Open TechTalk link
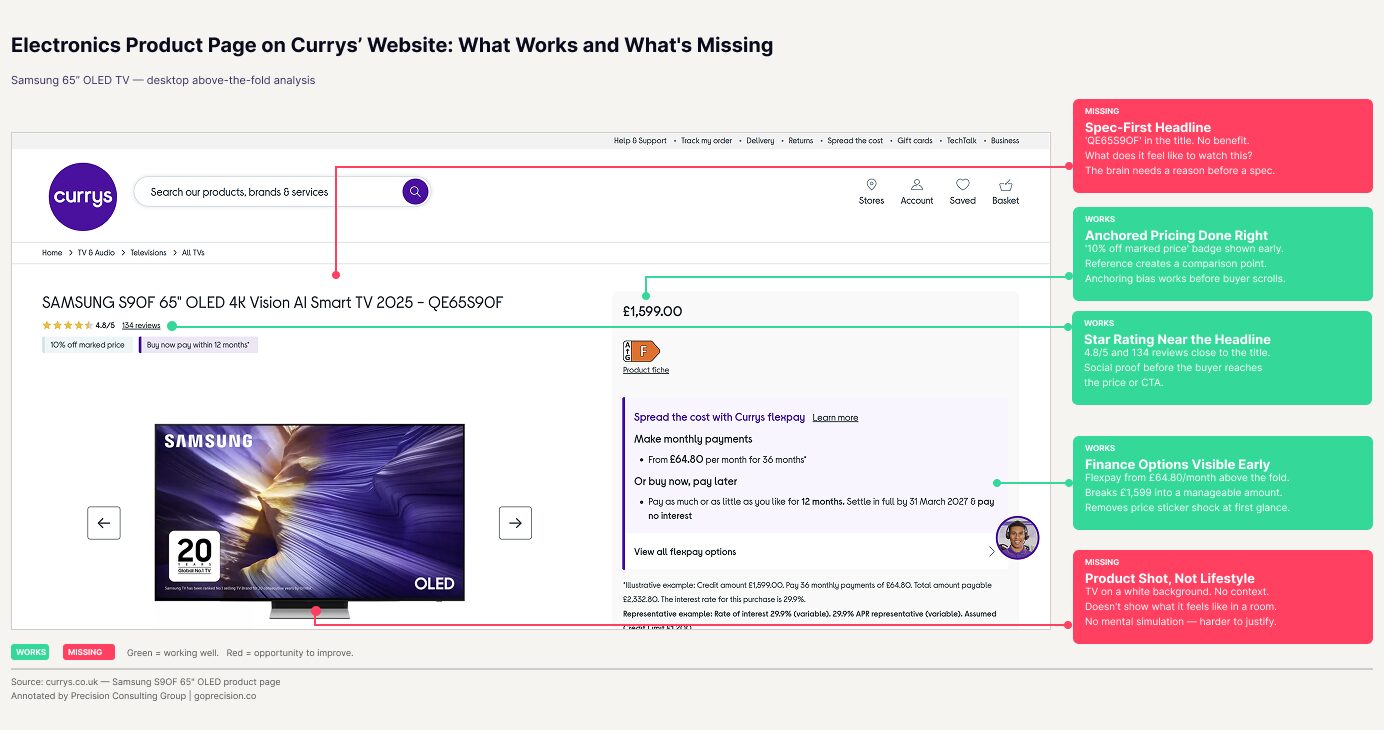 pyautogui.click(x=962, y=141)
